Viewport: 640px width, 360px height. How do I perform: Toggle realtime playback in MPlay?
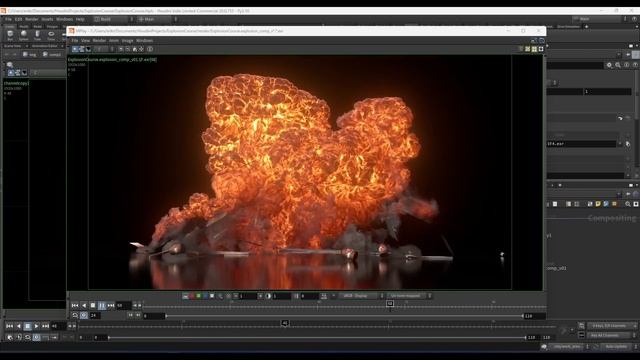click(x=84, y=316)
